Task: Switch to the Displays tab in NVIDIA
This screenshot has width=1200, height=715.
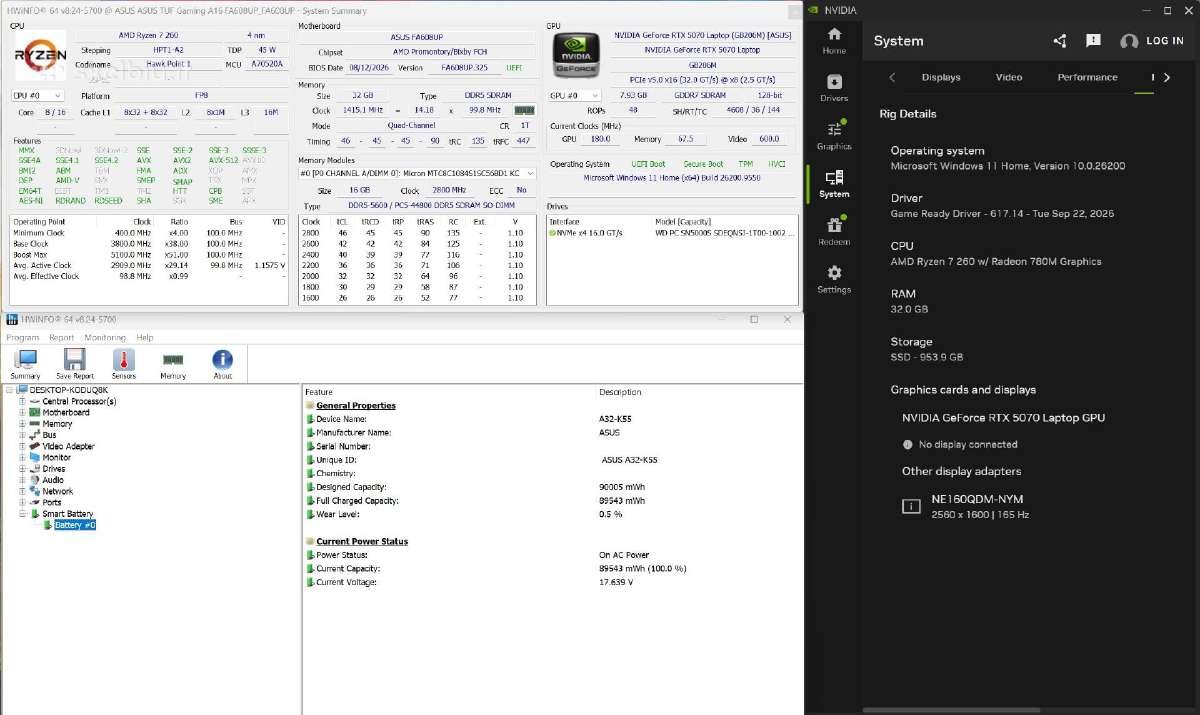Action: 941,77
